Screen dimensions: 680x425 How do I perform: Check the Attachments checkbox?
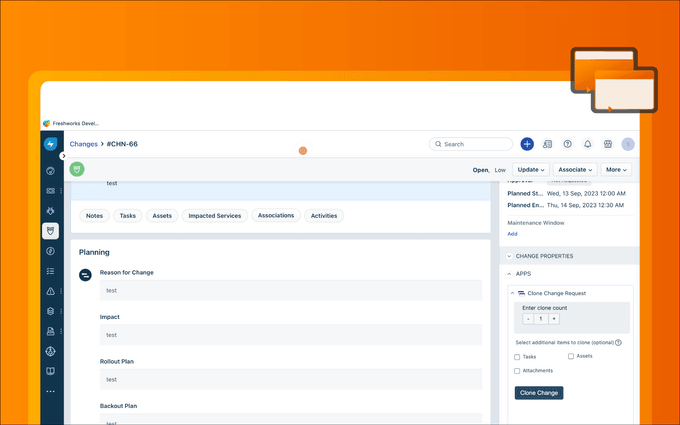517,371
